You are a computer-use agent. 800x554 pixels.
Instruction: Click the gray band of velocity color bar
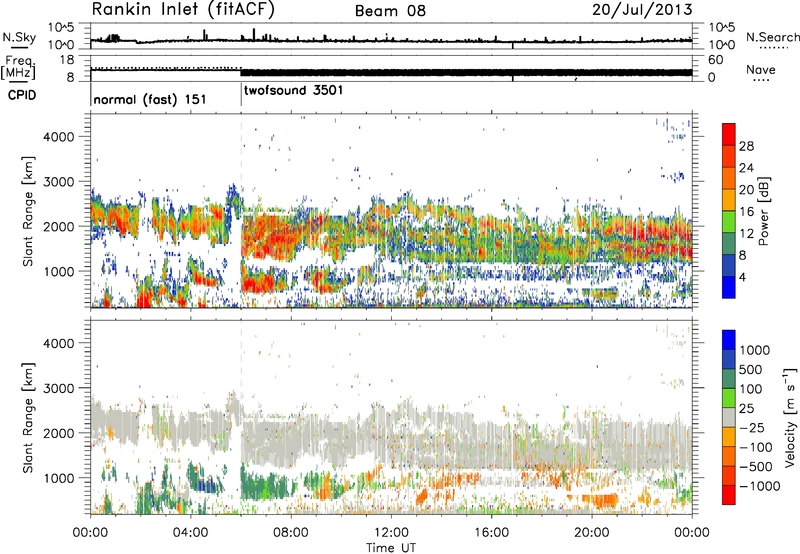pos(729,417)
